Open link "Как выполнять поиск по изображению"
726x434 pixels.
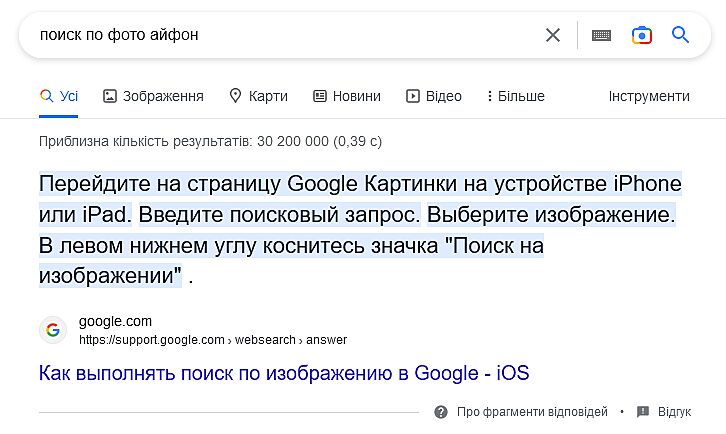(283, 374)
